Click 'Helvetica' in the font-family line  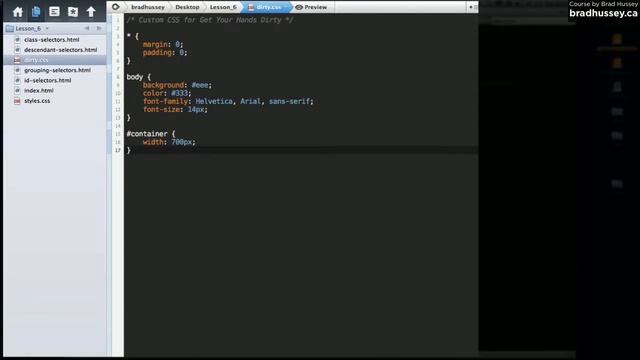(x=214, y=101)
